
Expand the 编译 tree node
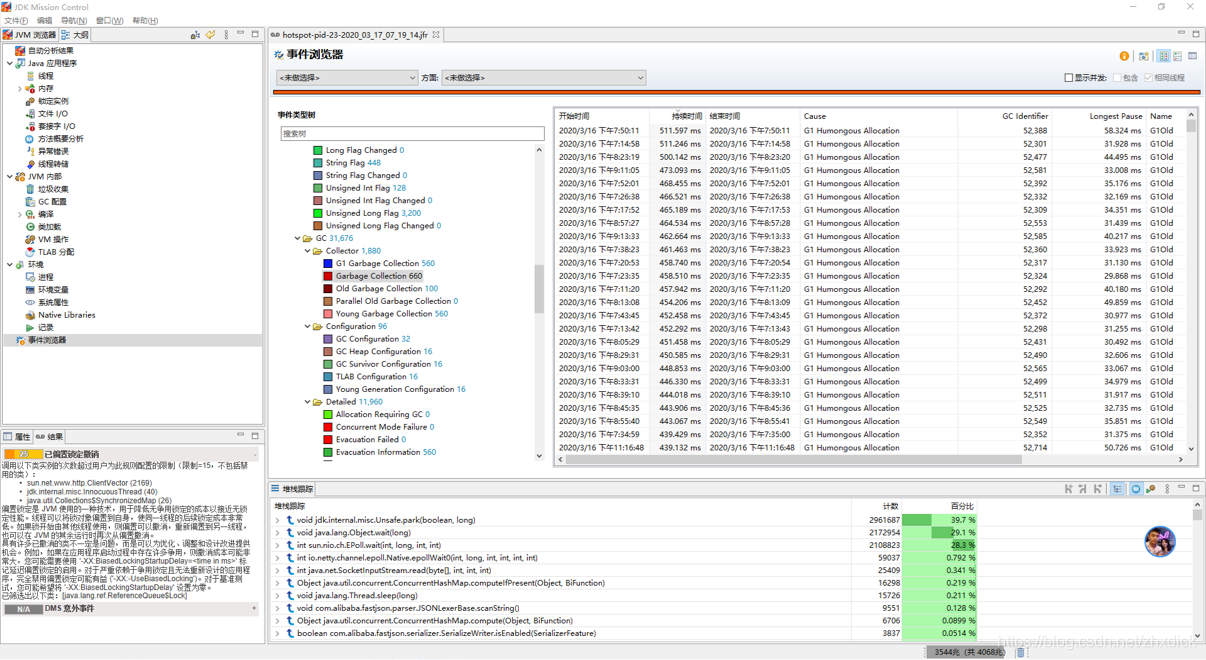pyautogui.click(x=19, y=214)
